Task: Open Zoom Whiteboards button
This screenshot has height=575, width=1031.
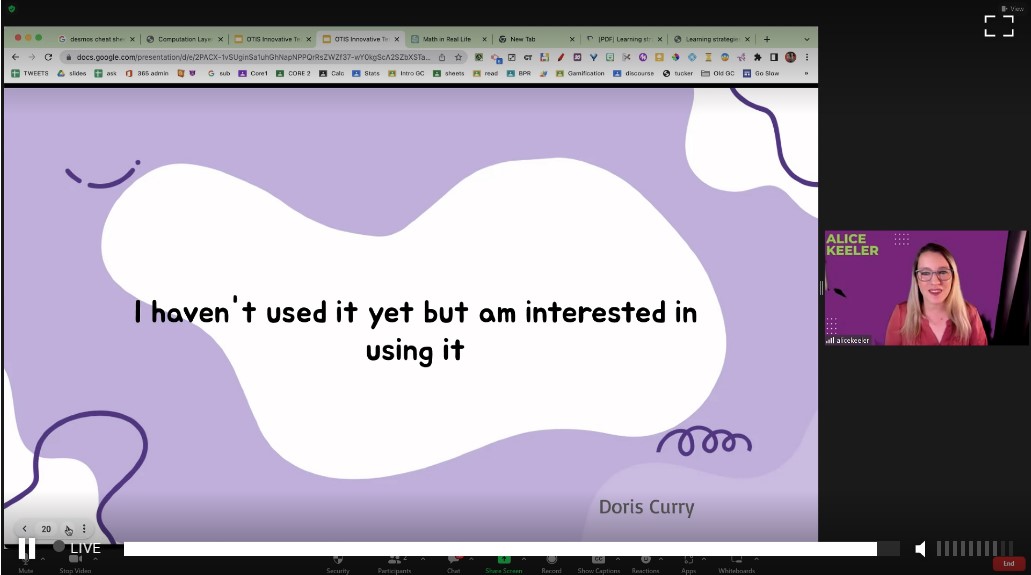Action: 736,564
